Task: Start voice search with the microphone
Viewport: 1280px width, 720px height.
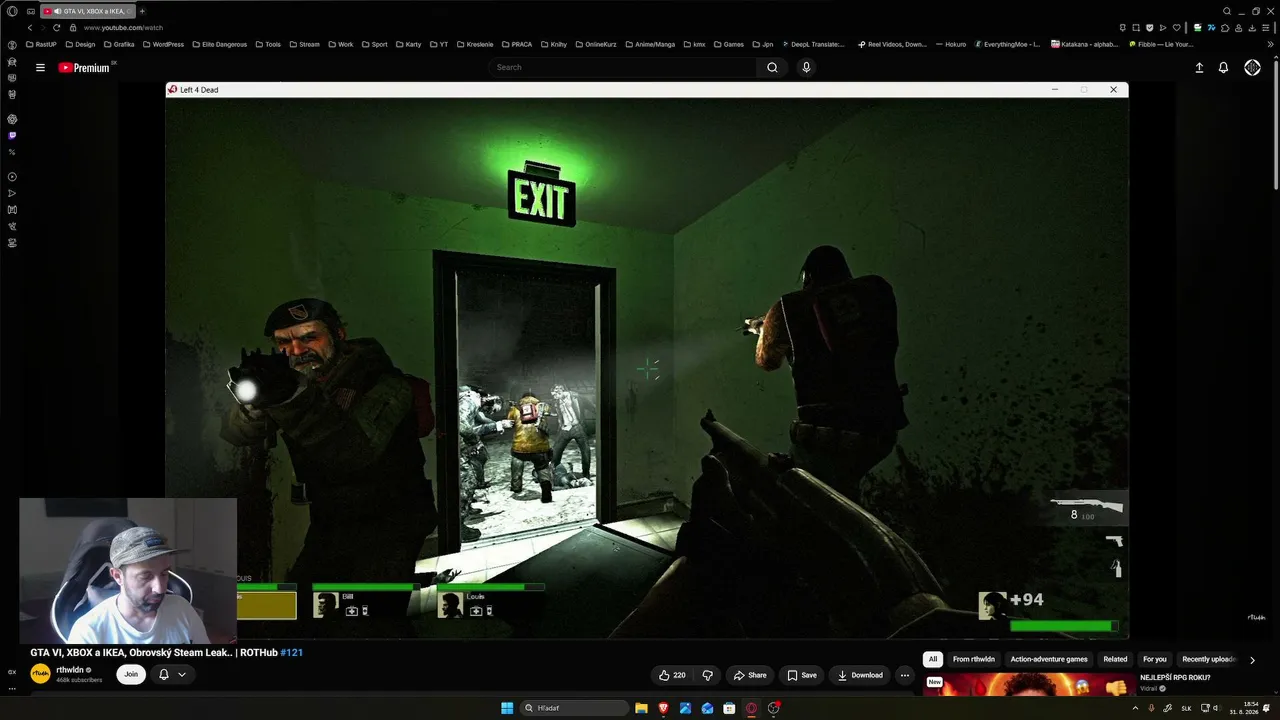Action: pyautogui.click(x=806, y=67)
